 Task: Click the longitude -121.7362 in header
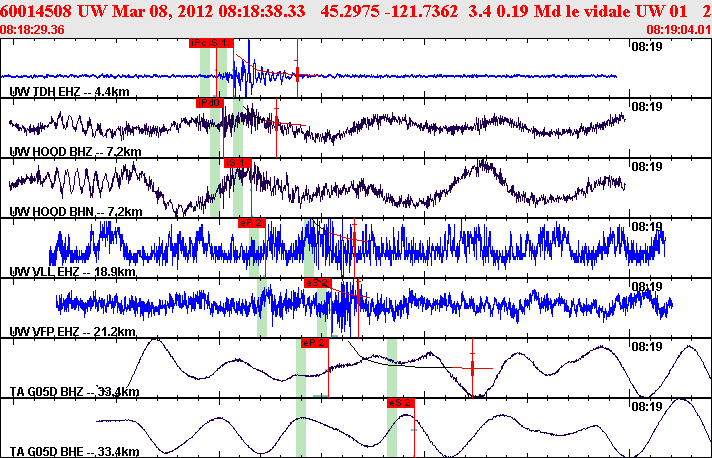coord(421,11)
